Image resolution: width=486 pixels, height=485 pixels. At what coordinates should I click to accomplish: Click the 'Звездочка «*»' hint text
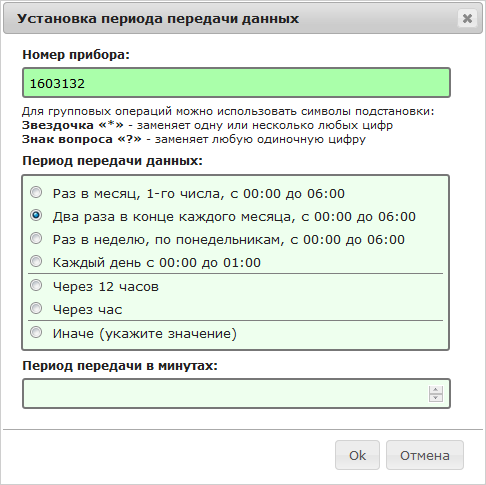point(73,125)
